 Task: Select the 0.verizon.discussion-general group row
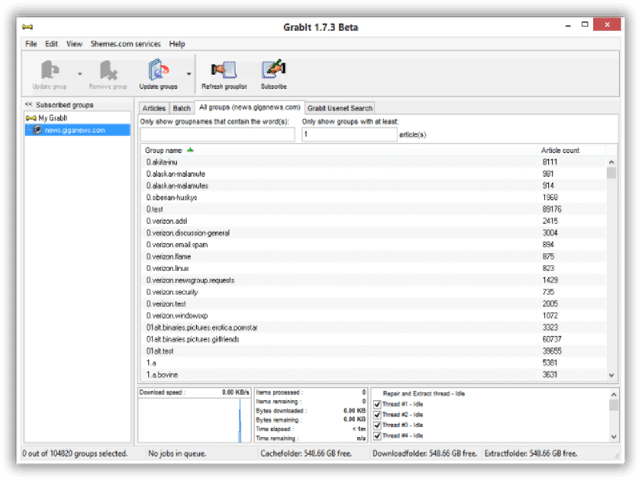click(x=373, y=233)
